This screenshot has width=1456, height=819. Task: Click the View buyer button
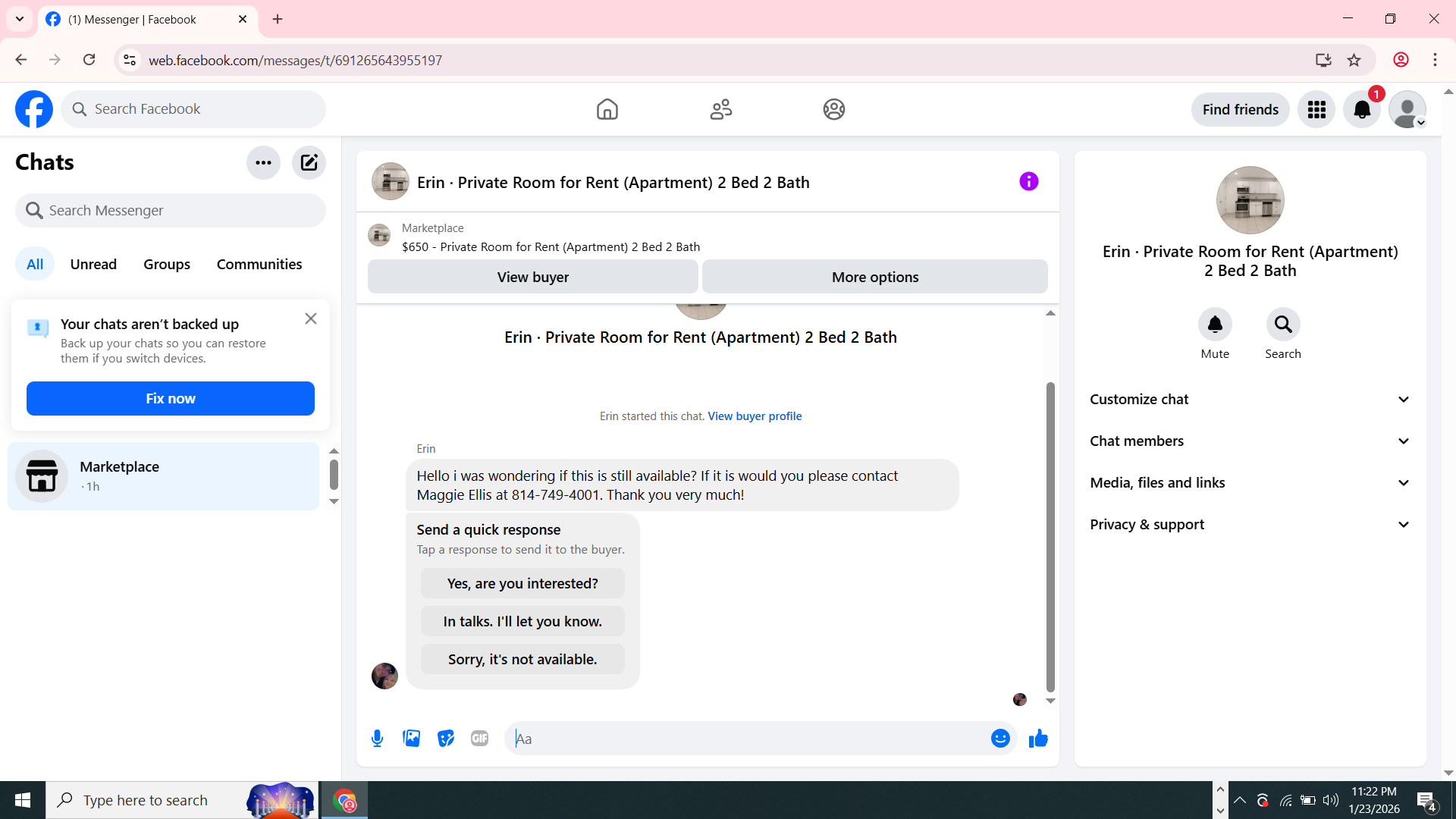click(x=532, y=277)
